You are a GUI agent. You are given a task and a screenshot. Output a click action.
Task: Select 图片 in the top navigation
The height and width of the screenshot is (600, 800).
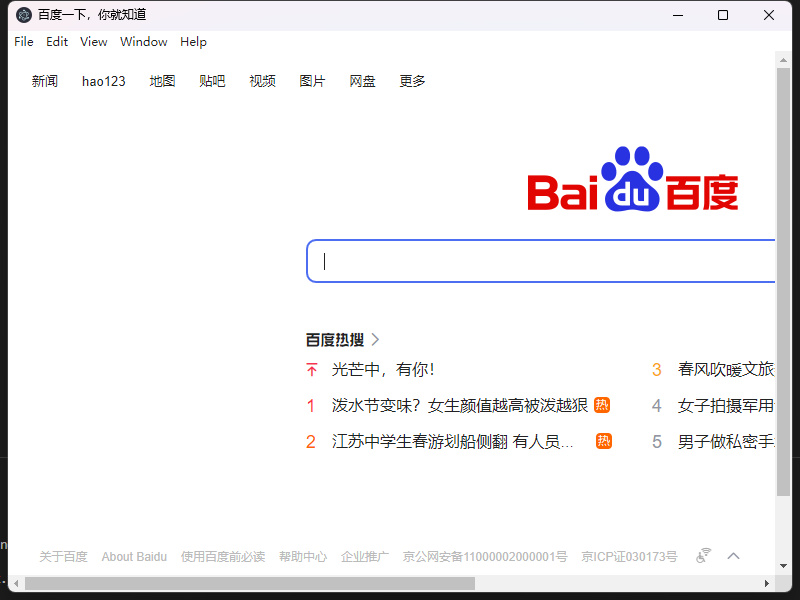(x=312, y=81)
